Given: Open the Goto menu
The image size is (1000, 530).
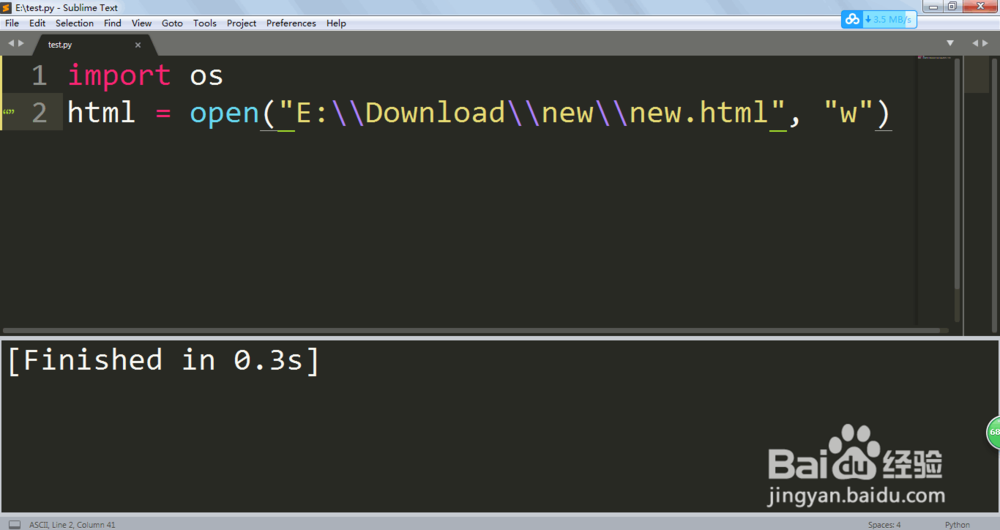Looking at the screenshot, I should [x=172, y=23].
